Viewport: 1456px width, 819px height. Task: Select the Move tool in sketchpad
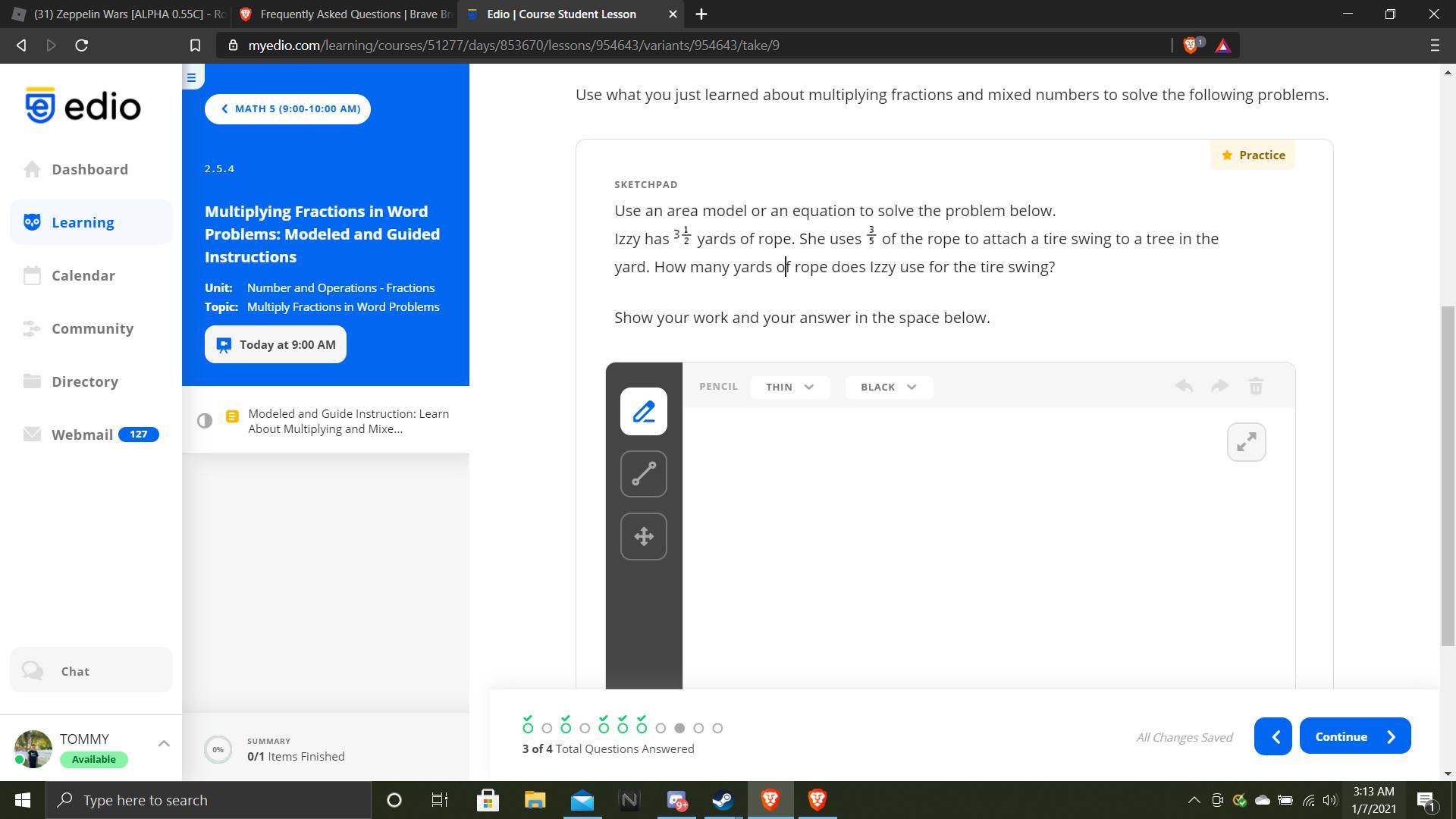point(643,537)
